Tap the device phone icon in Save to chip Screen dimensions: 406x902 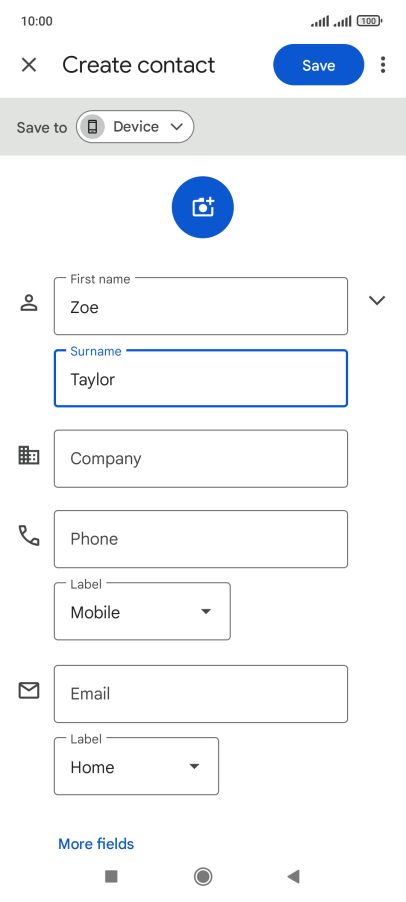(x=92, y=127)
